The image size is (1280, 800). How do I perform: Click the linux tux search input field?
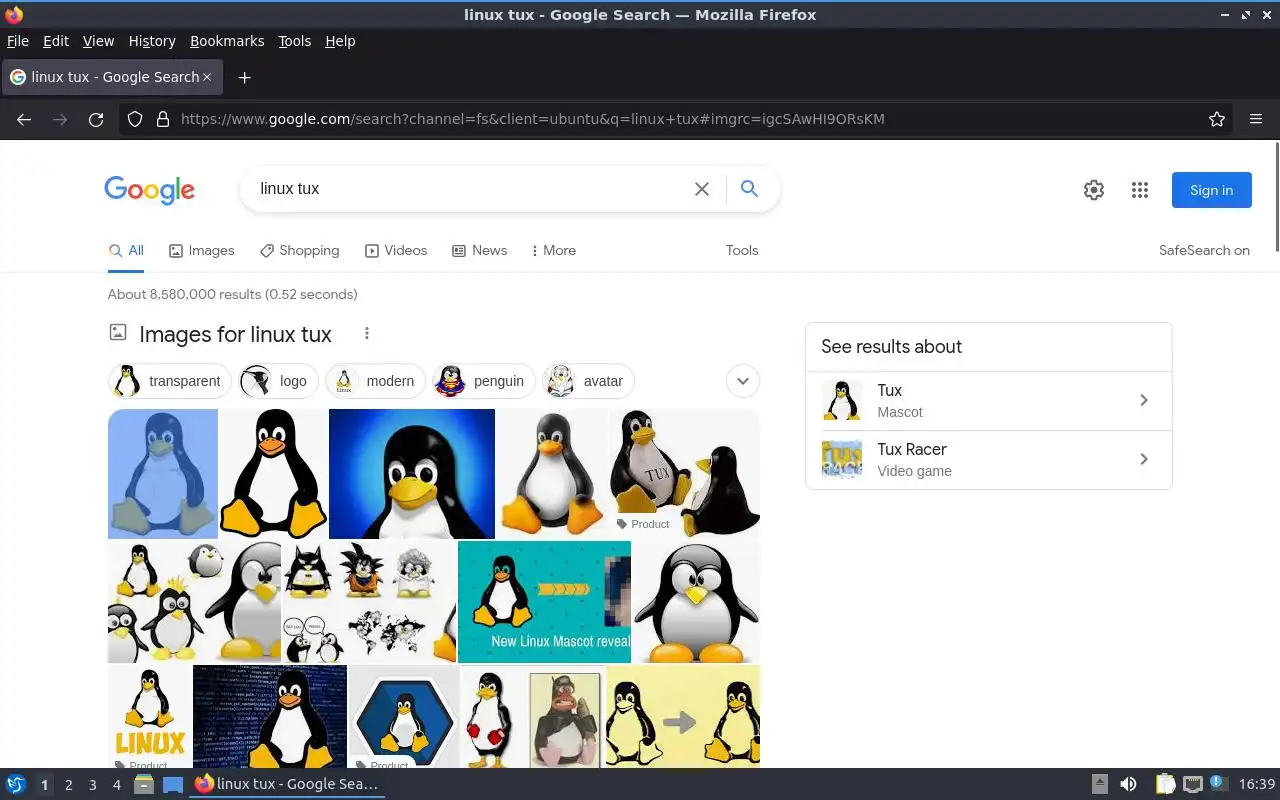click(470, 188)
